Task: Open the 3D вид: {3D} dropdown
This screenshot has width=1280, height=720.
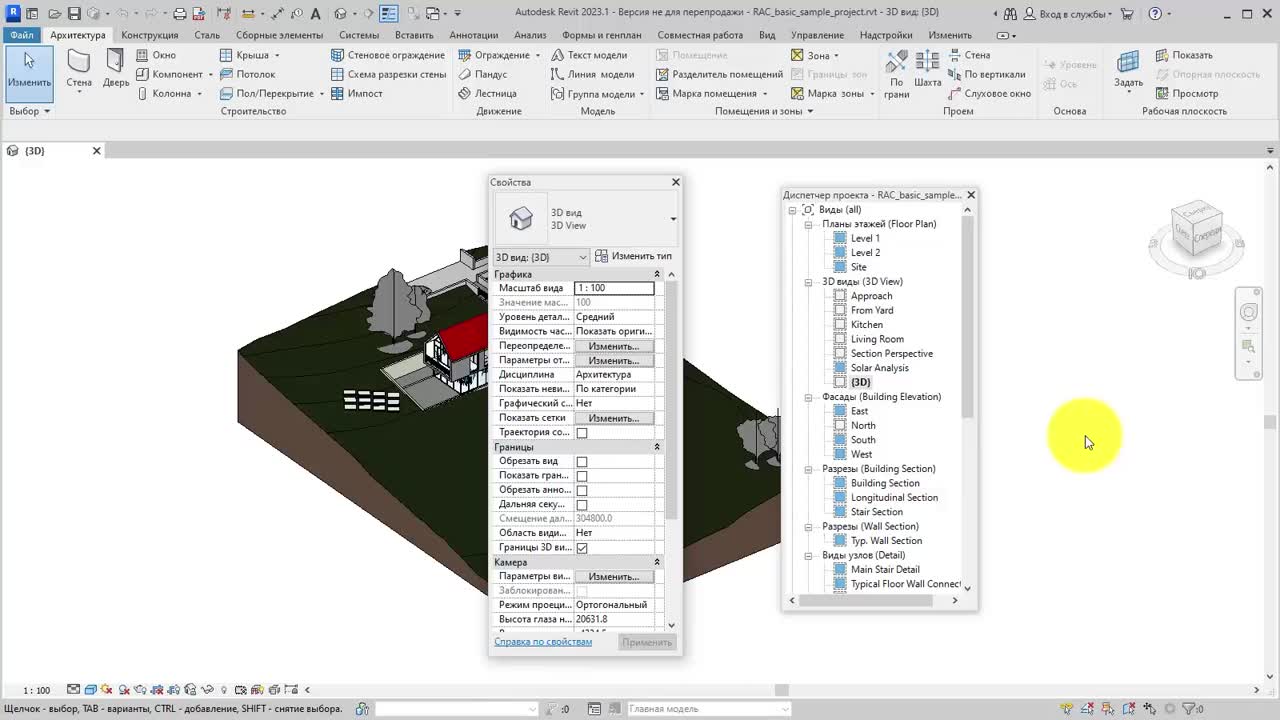Action: 542,257
